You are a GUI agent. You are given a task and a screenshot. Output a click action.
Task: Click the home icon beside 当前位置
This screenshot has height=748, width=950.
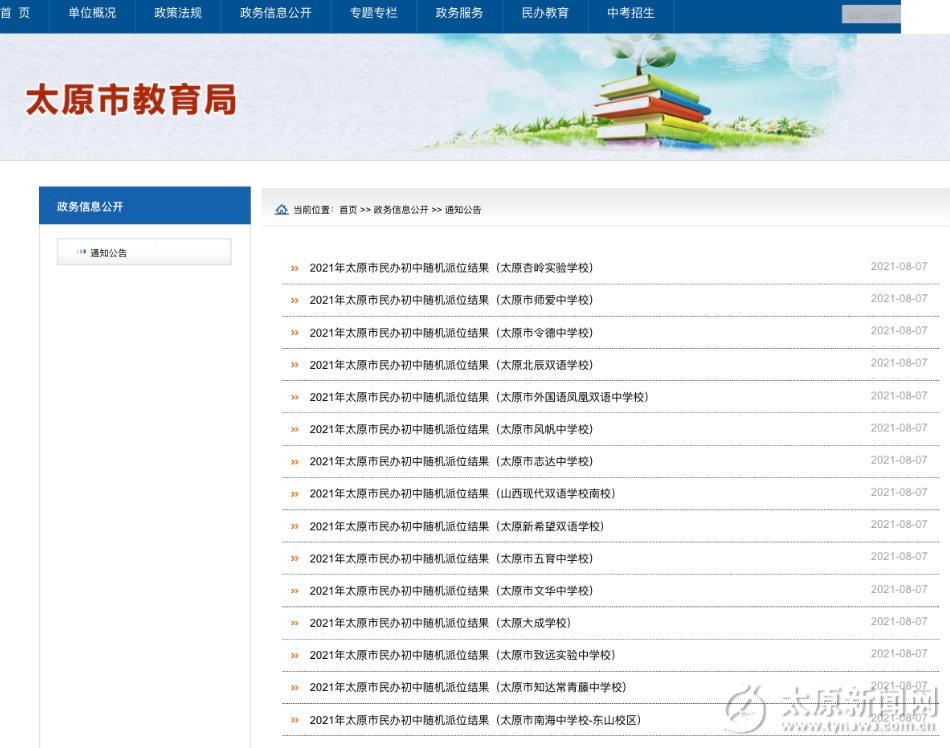(x=281, y=210)
